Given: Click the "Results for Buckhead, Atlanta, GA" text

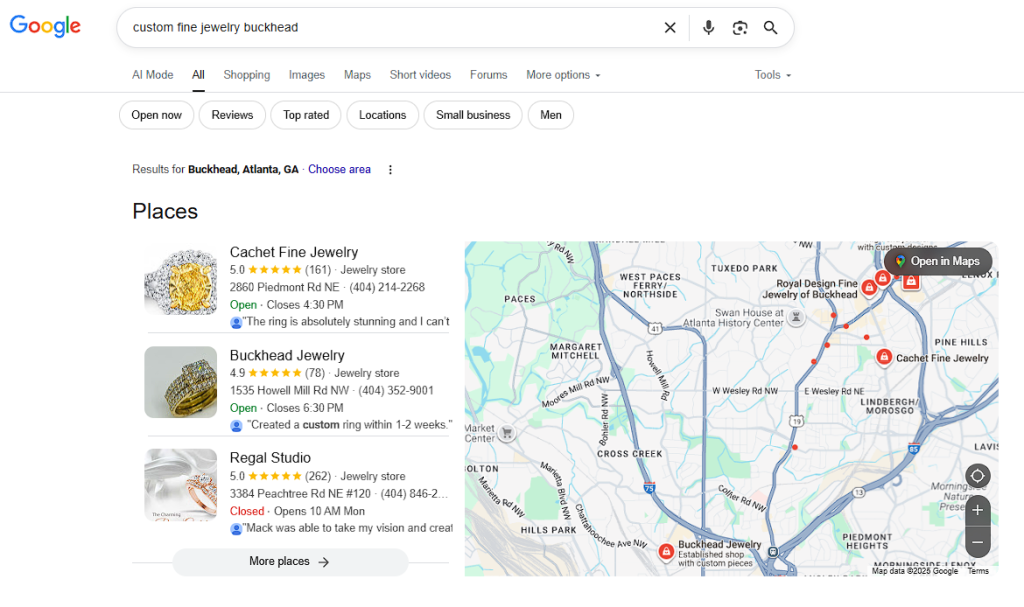Looking at the screenshot, I should (x=216, y=169).
